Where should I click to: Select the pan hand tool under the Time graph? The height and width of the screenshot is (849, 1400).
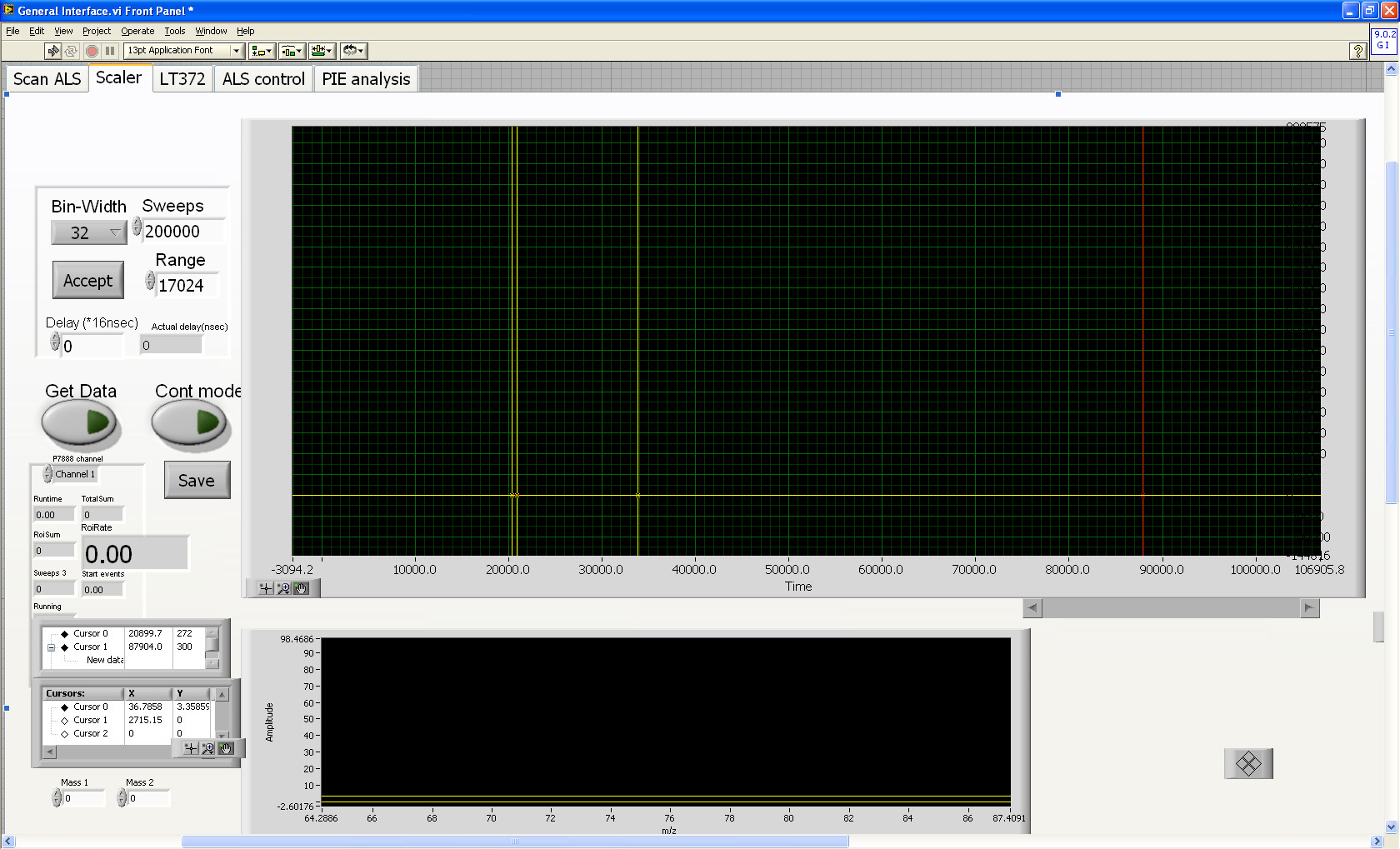(301, 588)
